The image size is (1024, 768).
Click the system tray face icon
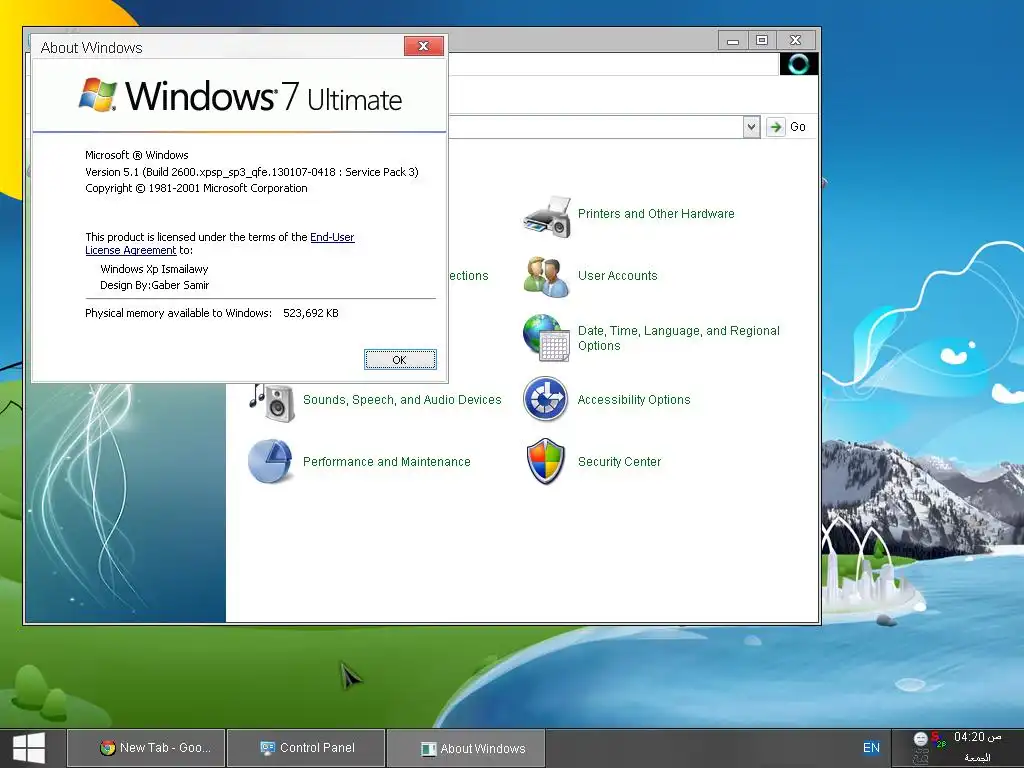[920, 739]
